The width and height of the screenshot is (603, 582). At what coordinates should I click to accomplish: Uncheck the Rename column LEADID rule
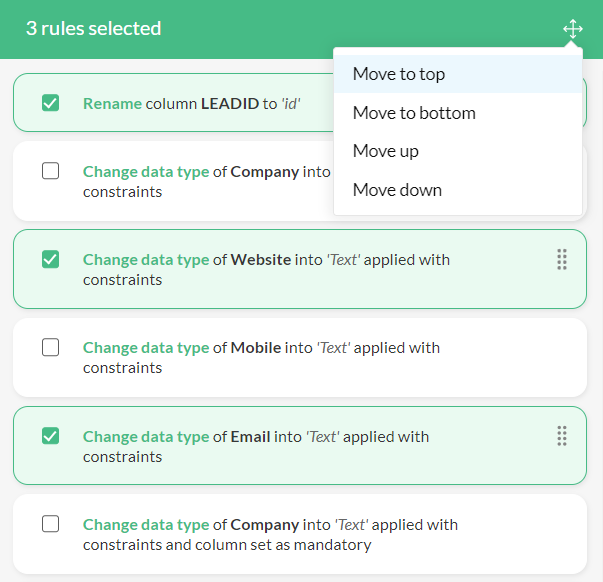tap(51, 103)
